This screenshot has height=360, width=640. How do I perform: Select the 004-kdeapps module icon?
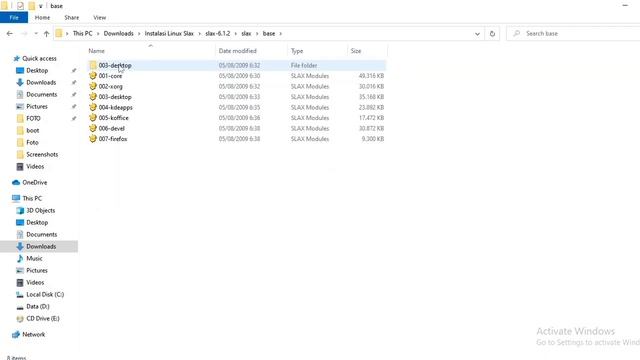click(x=93, y=107)
